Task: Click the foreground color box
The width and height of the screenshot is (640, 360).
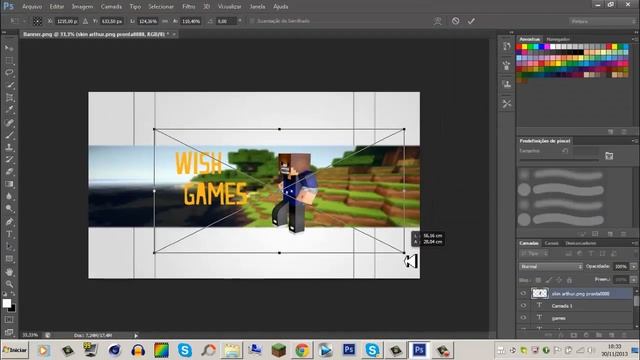Action: [x=7, y=303]
